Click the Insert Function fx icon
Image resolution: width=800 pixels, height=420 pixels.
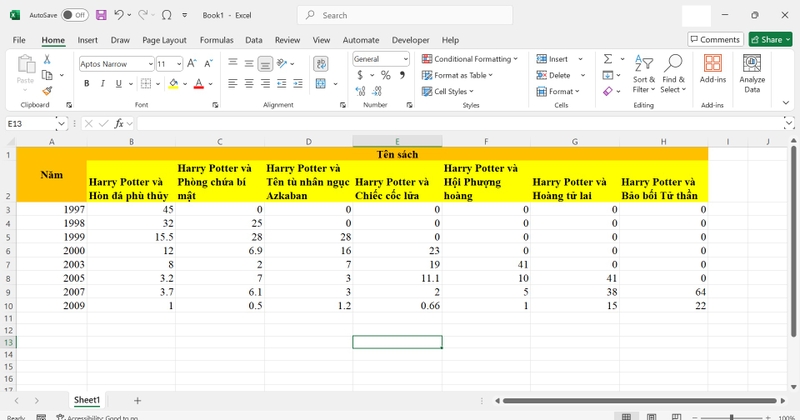point(119,123)
